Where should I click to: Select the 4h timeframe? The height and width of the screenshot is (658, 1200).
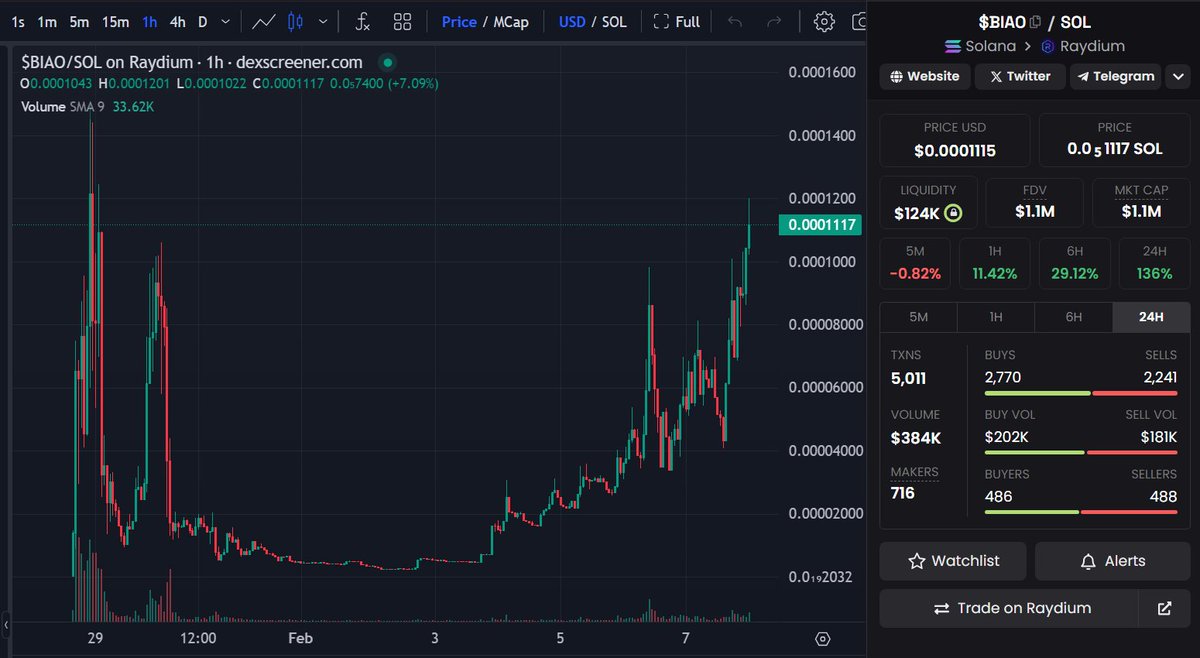tap(177, 21)
